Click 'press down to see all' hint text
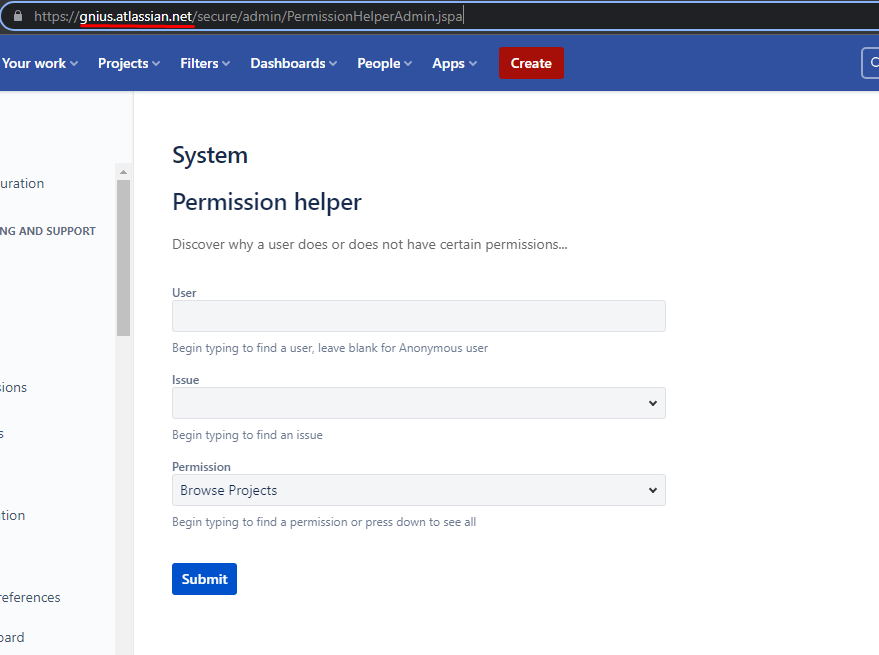The width and height of the screenshot is (879, 655). 420,522
